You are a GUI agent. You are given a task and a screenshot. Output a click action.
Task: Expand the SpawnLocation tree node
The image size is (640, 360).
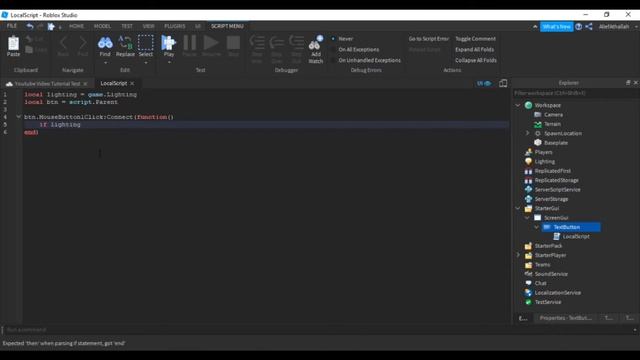coord(527,133)
